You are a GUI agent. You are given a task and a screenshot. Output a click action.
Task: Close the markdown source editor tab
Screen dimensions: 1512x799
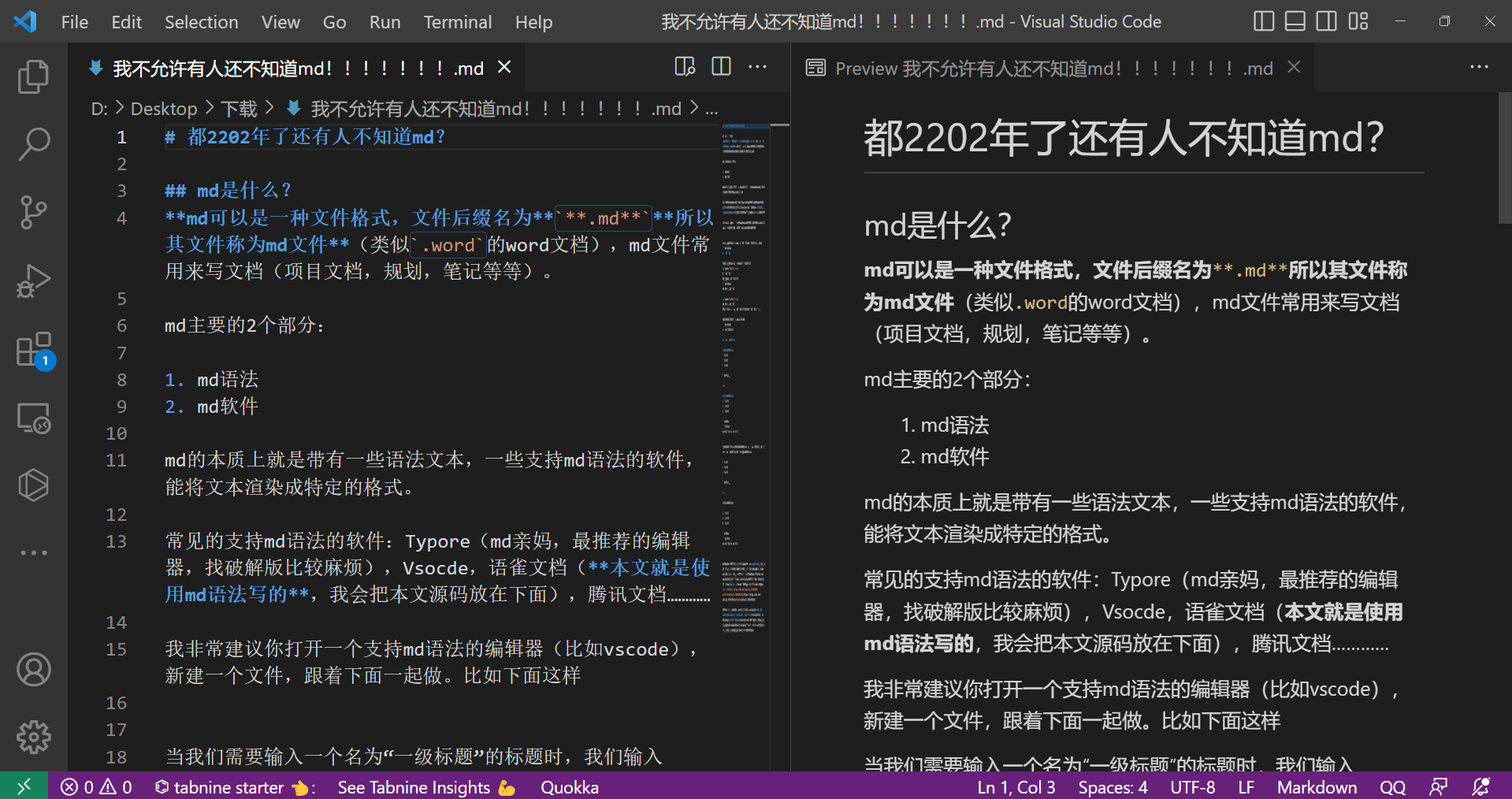504,68
